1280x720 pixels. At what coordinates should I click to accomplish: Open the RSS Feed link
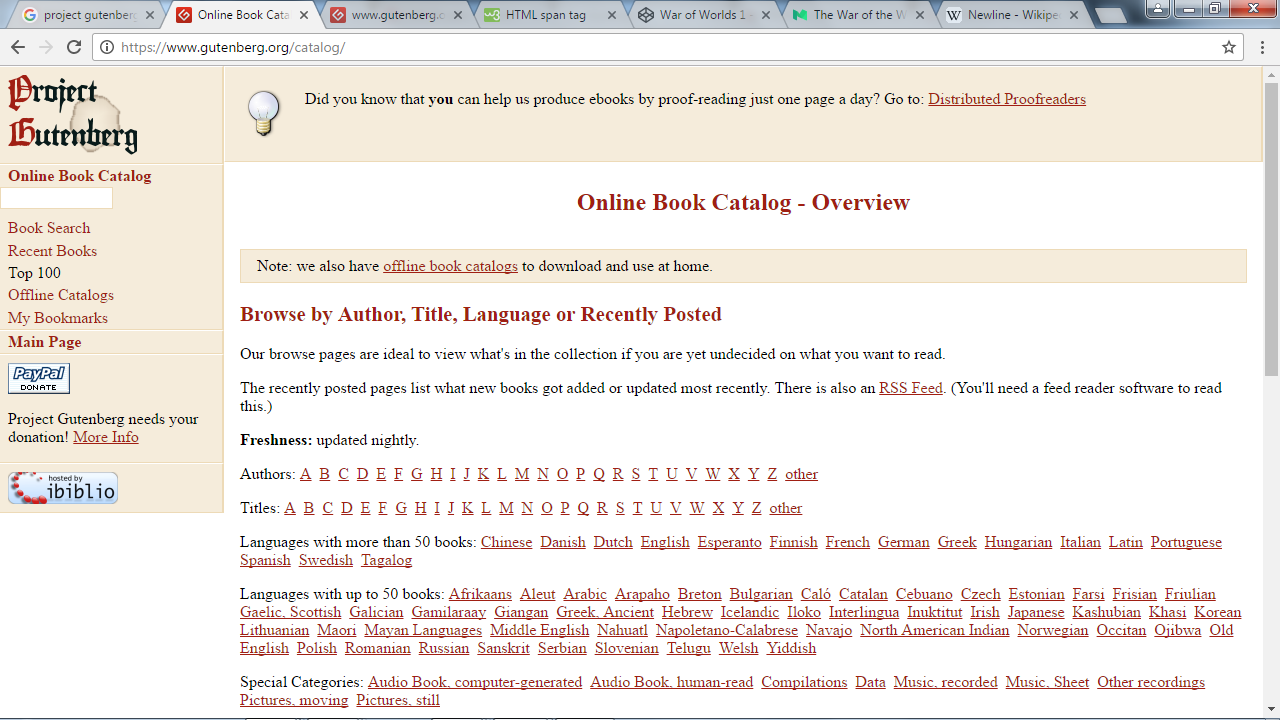coord(911,388)
